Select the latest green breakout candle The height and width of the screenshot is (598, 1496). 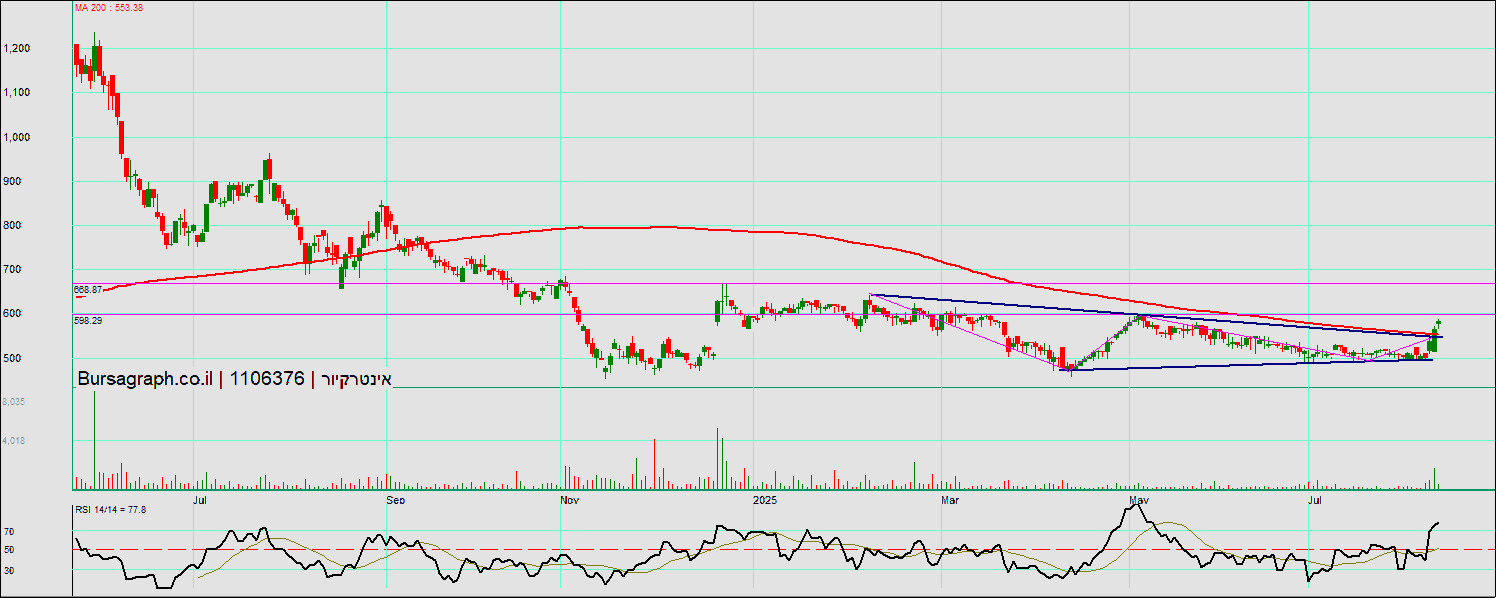pyautogui.click(x=1437, y=330)
